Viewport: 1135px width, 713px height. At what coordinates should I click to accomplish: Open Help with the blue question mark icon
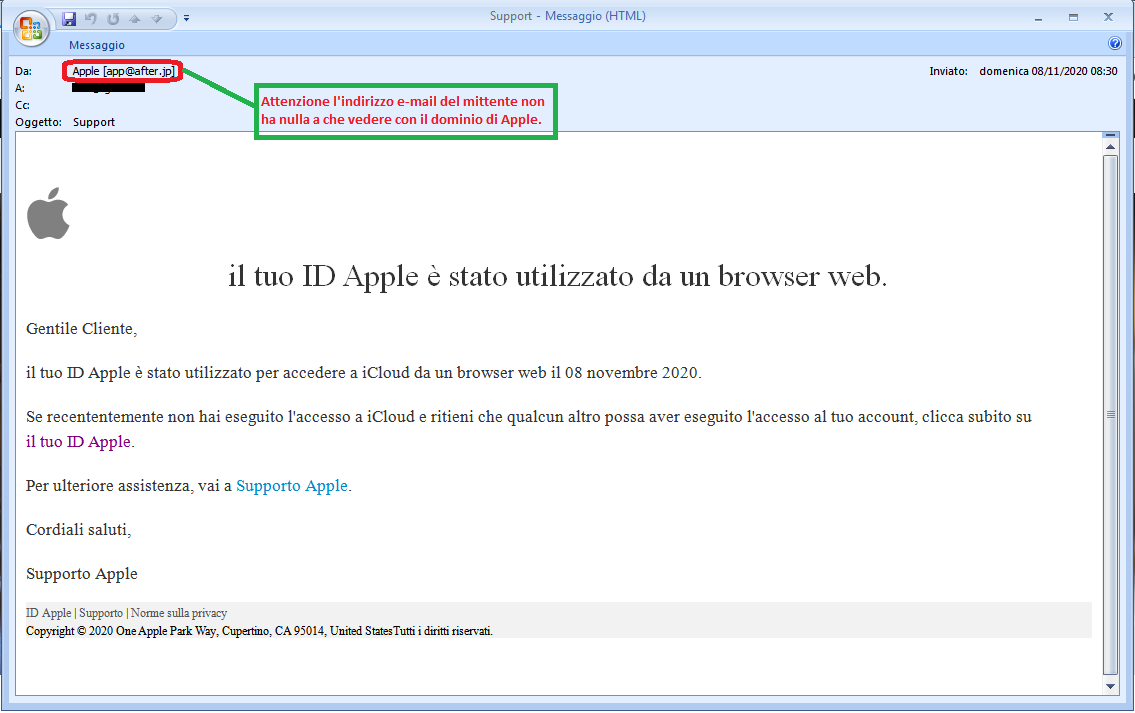tap(1115, 43)
